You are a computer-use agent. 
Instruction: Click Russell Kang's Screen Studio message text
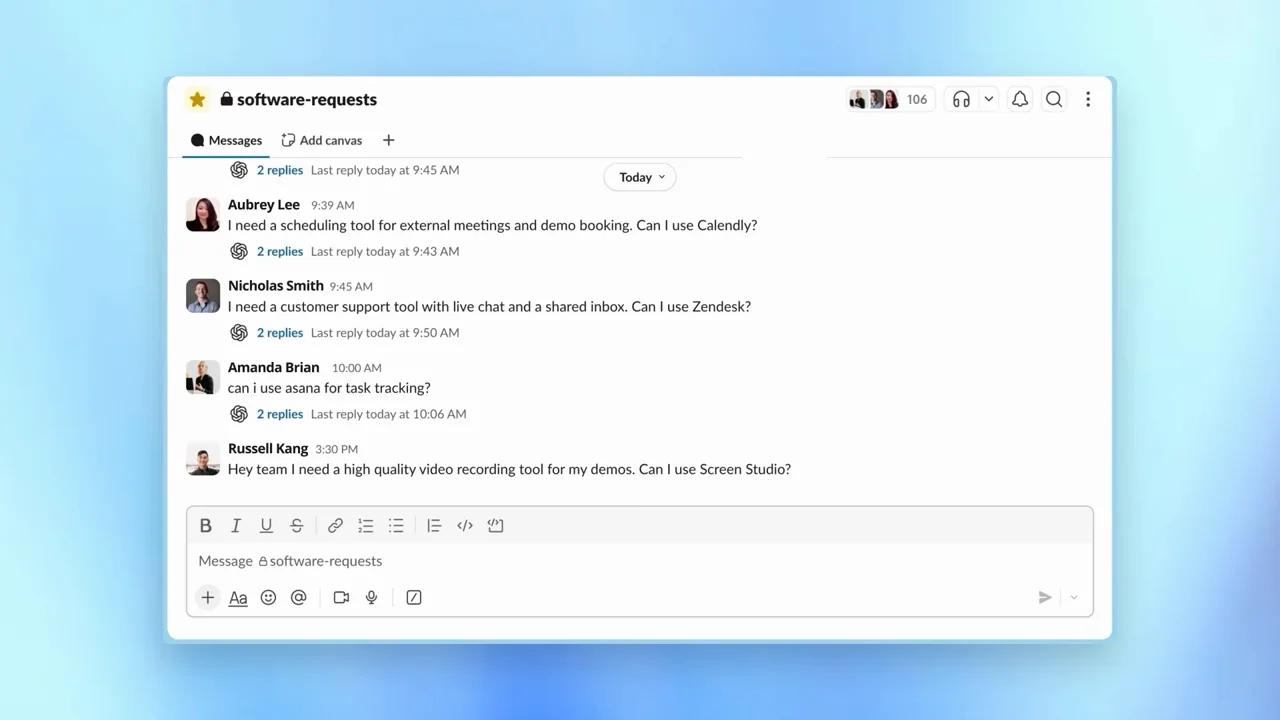coord(509,469)
